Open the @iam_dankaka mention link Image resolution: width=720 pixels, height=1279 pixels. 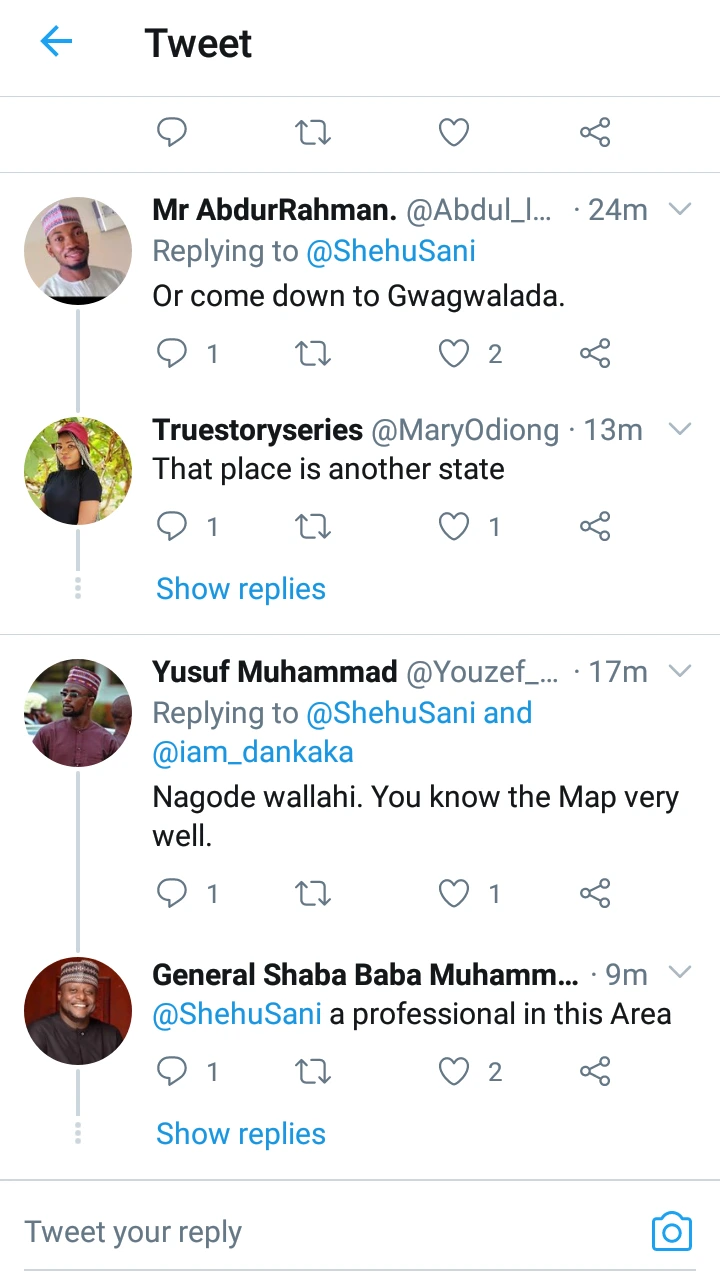coord(253,752)
